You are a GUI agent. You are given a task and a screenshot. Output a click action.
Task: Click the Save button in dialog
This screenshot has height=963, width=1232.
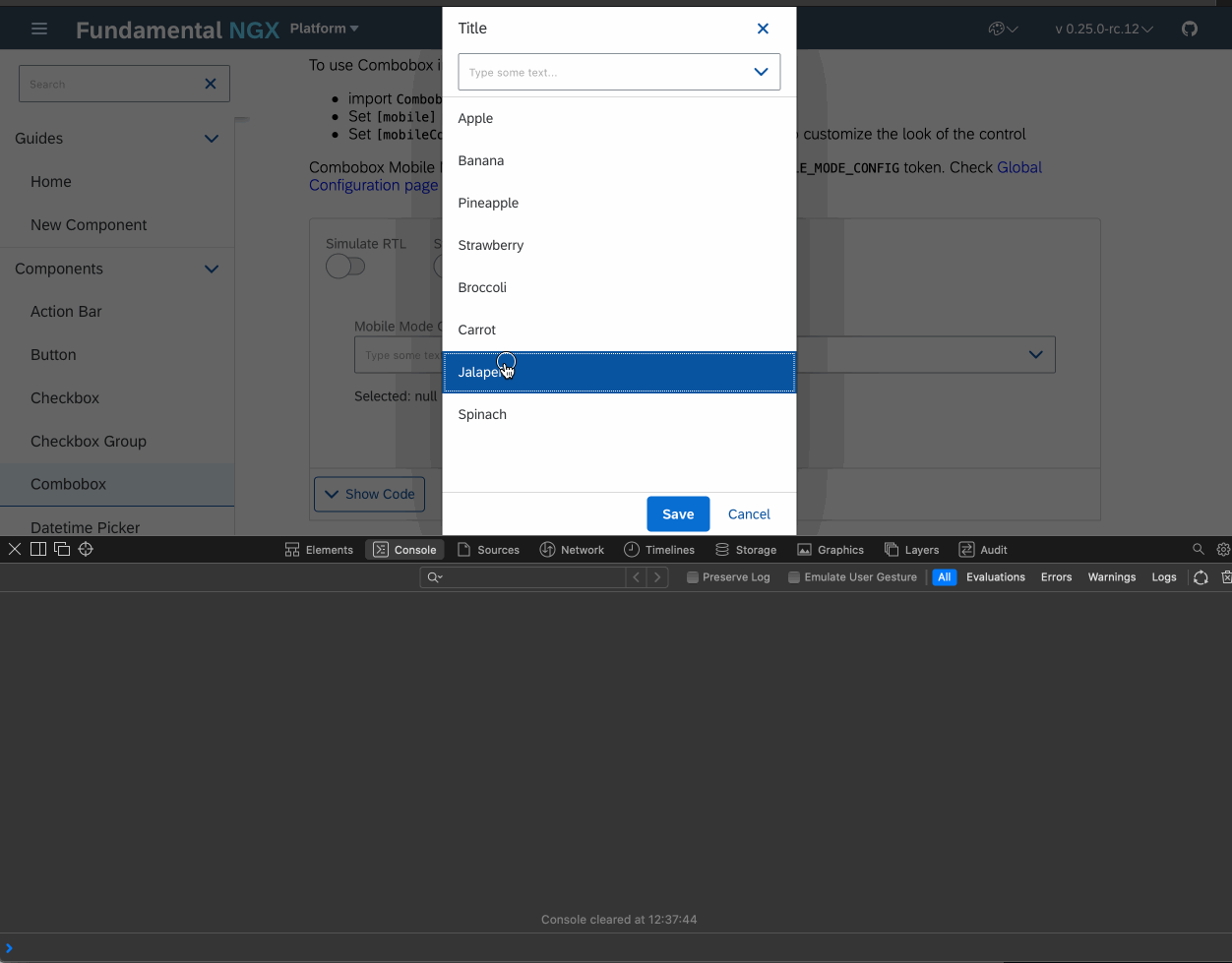tap(678, 513)
